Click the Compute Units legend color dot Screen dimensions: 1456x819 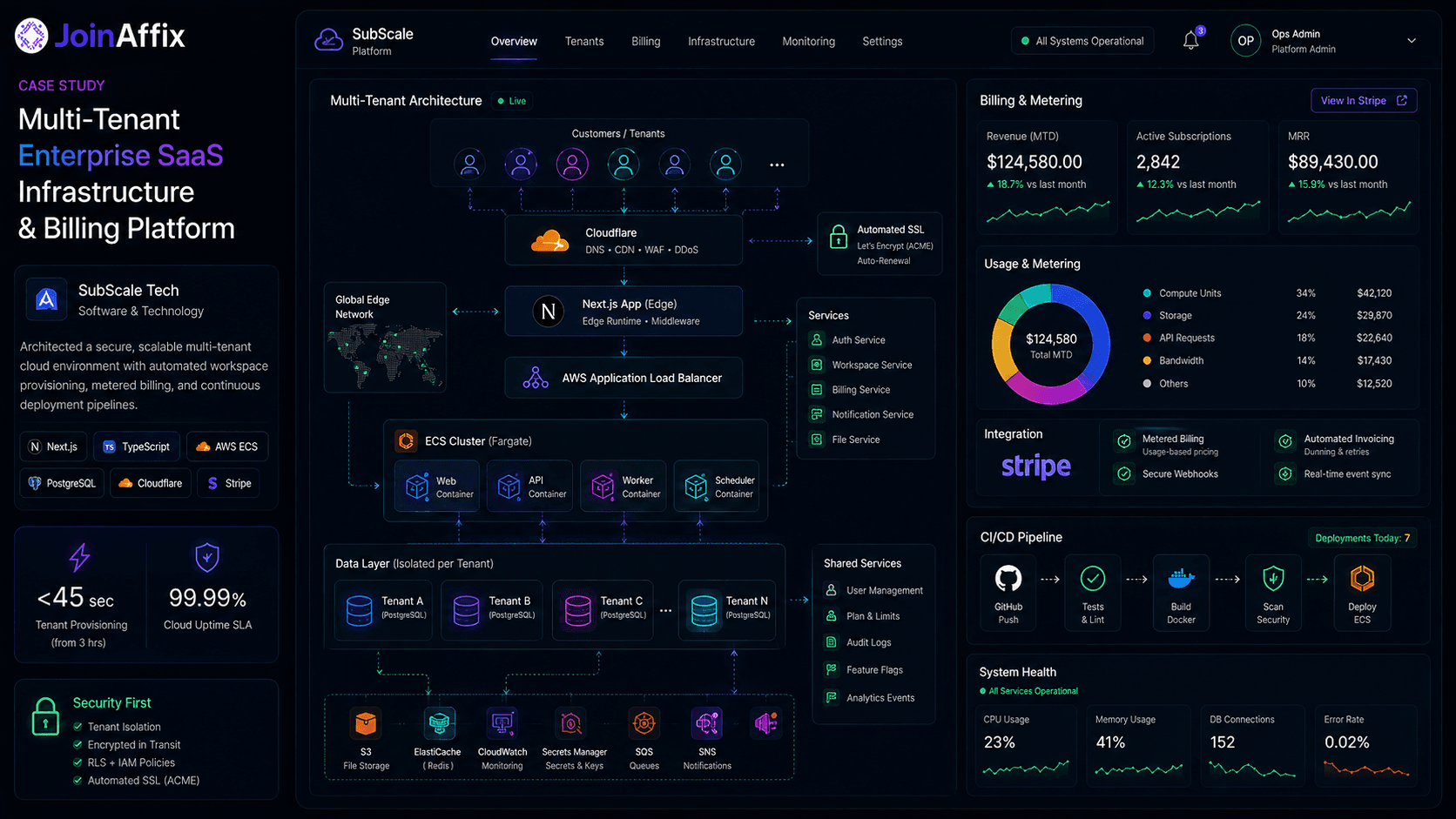1147,293
